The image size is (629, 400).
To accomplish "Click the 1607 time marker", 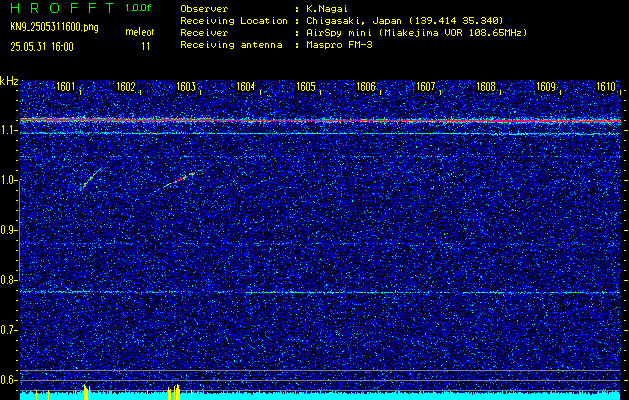I will click(426, 87).
